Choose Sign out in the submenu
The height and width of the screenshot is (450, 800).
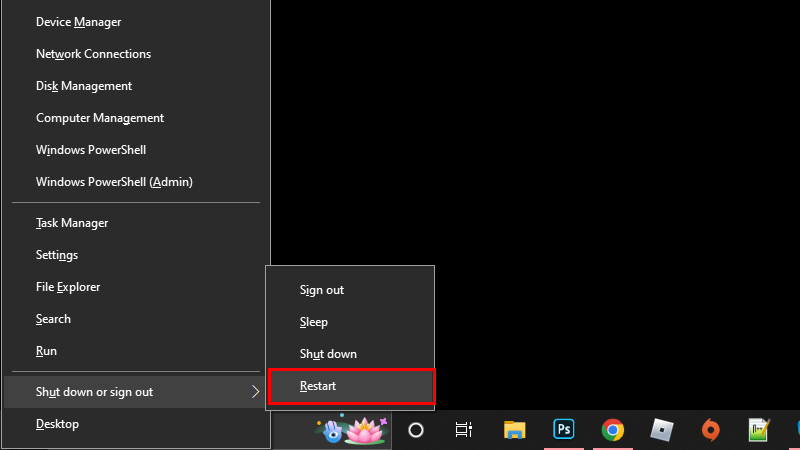point(350,290)
